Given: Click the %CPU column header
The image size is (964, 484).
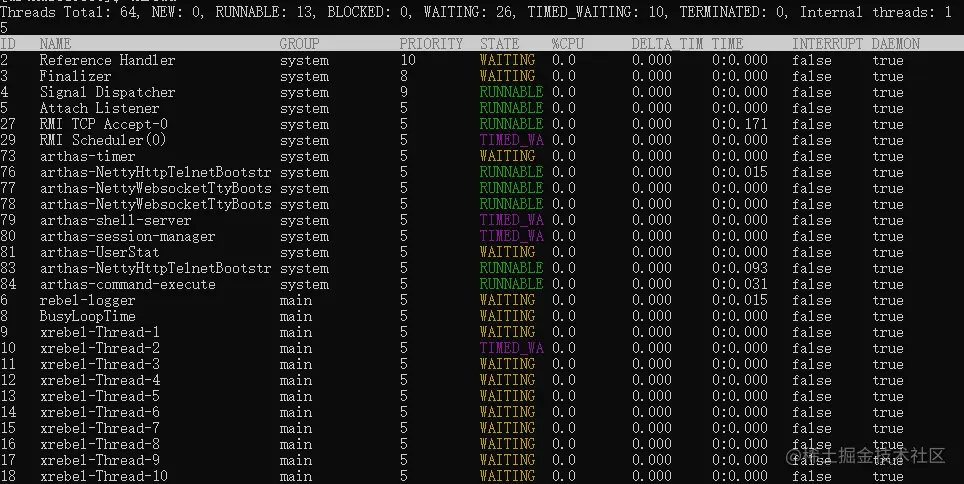Looking at the screenshot, I should point(567,44).
